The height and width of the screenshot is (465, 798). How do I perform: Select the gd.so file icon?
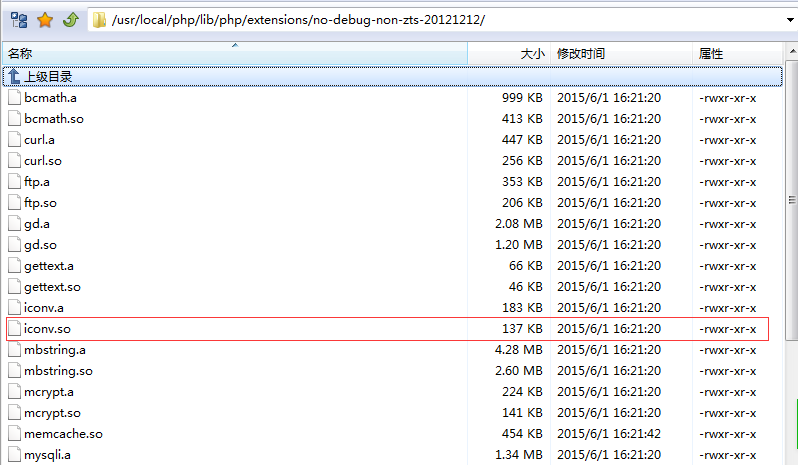(x=14, y=245)
